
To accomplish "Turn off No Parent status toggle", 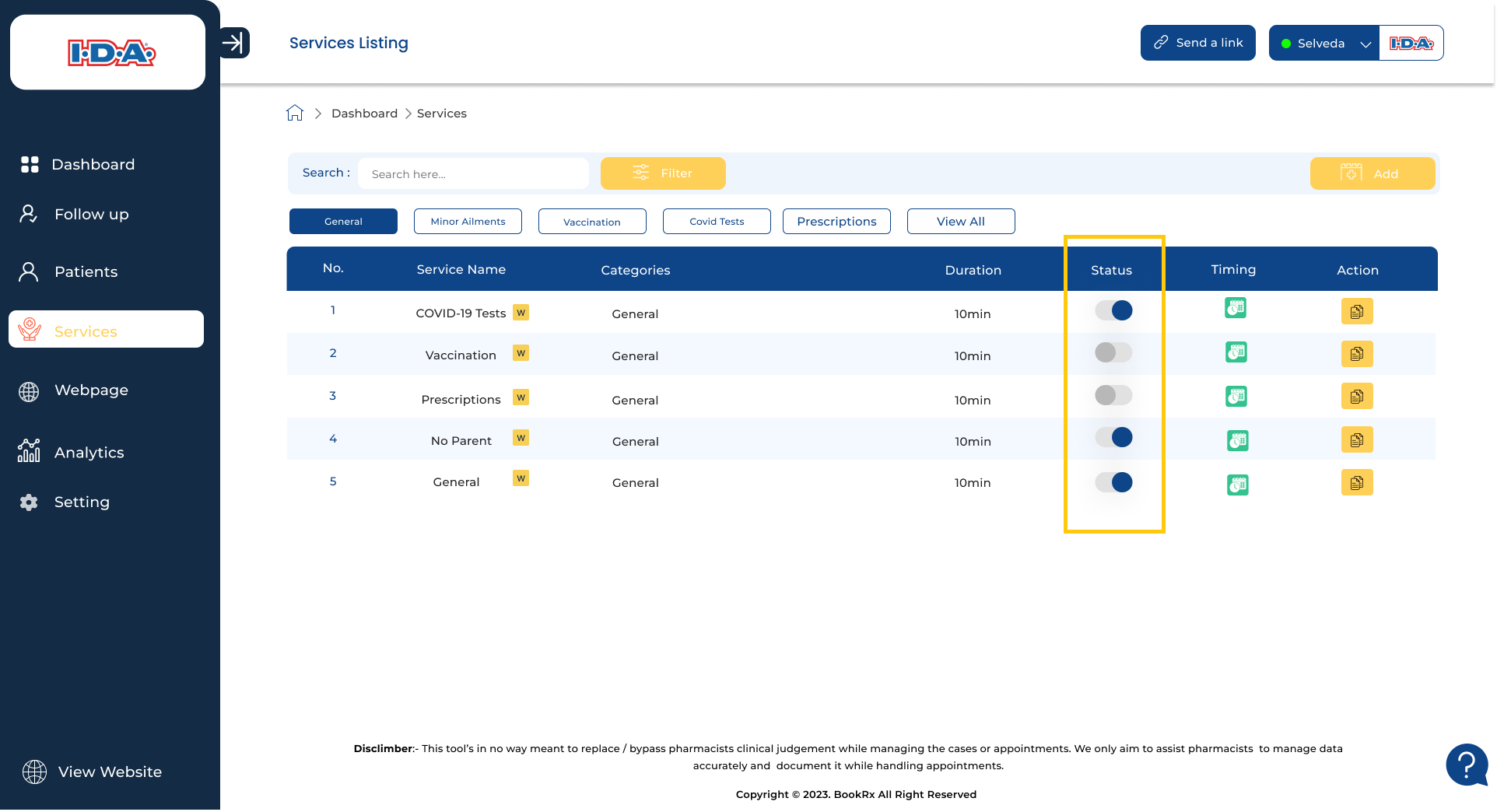I will point(1113,438).
